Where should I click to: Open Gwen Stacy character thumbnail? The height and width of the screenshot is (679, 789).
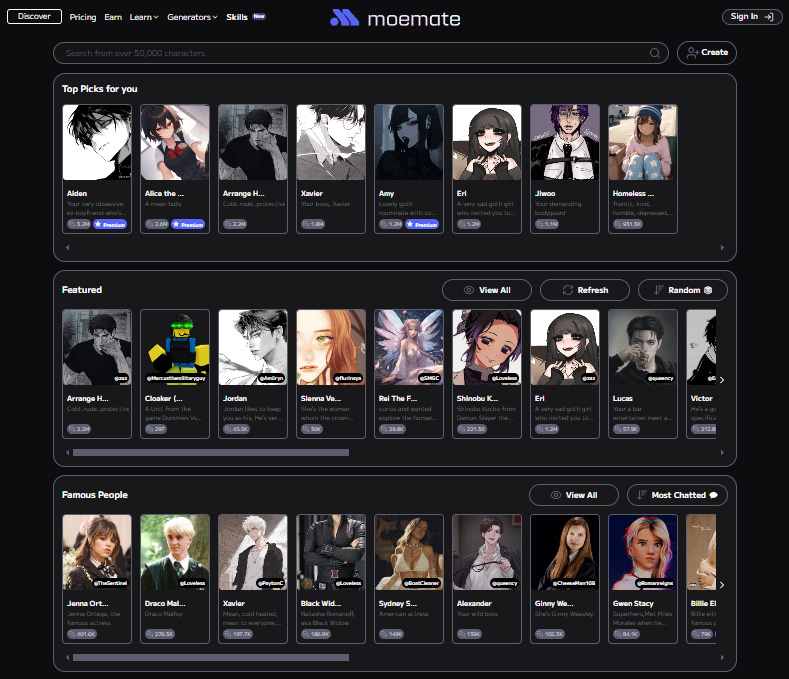(643, 552)
